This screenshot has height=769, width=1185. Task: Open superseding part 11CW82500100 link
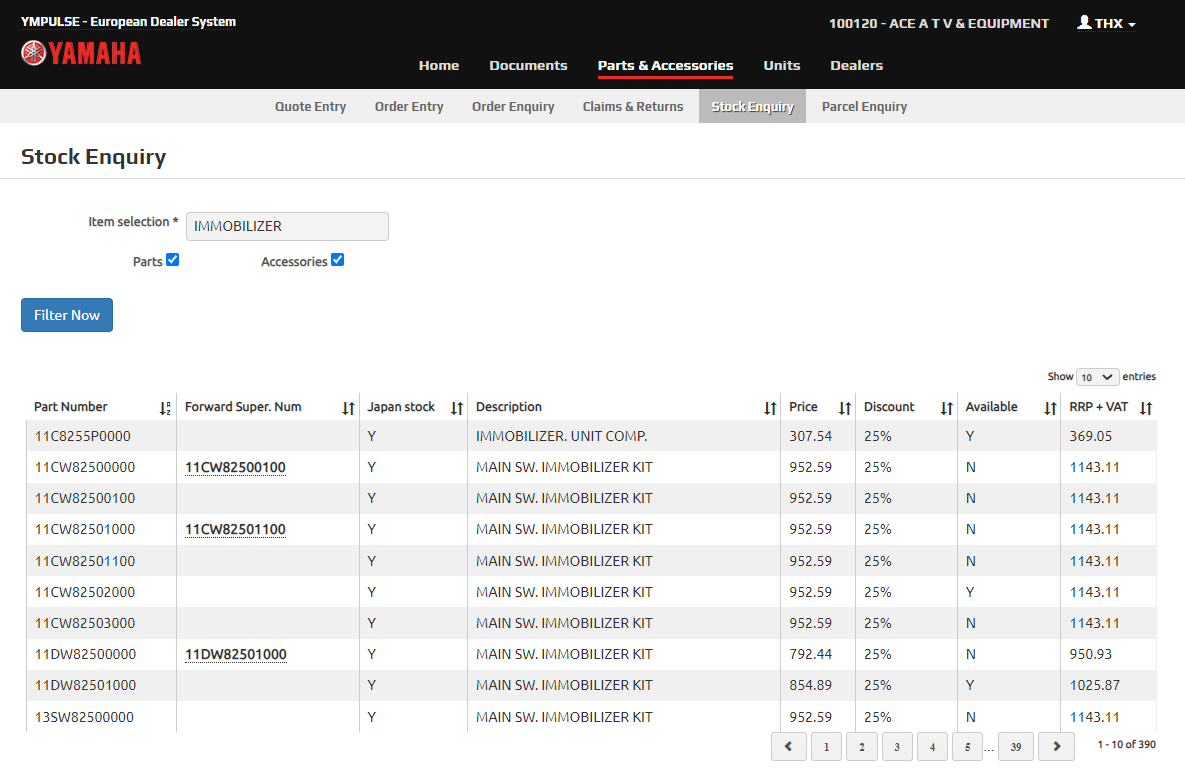[x=235, y=468]
